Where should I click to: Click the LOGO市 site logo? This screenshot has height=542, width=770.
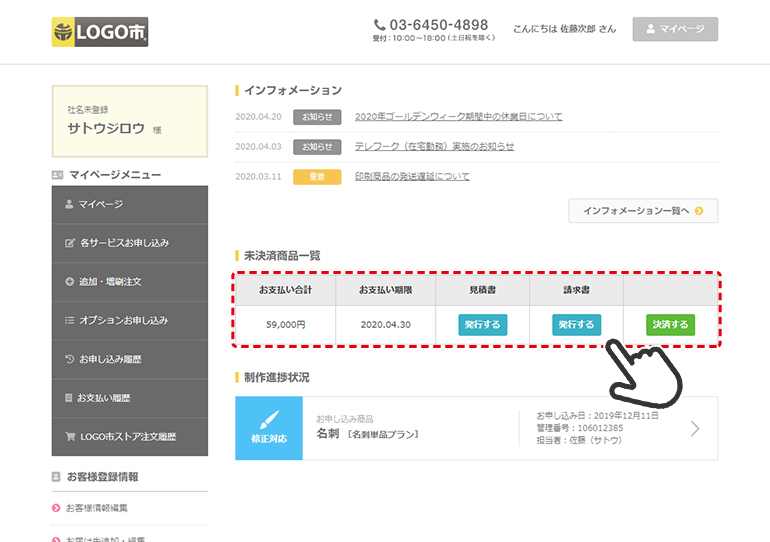[100, 32]
